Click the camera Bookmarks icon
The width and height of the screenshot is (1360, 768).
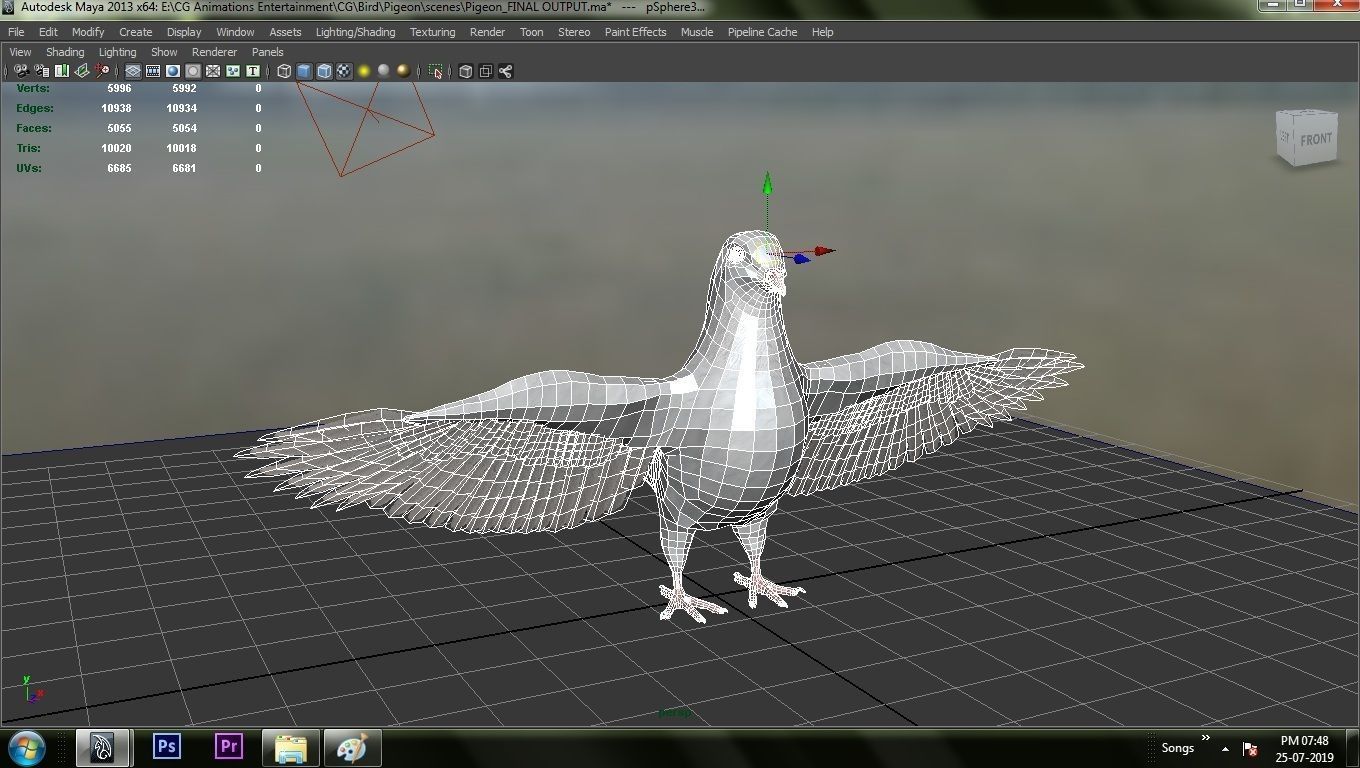click(62, 71)
